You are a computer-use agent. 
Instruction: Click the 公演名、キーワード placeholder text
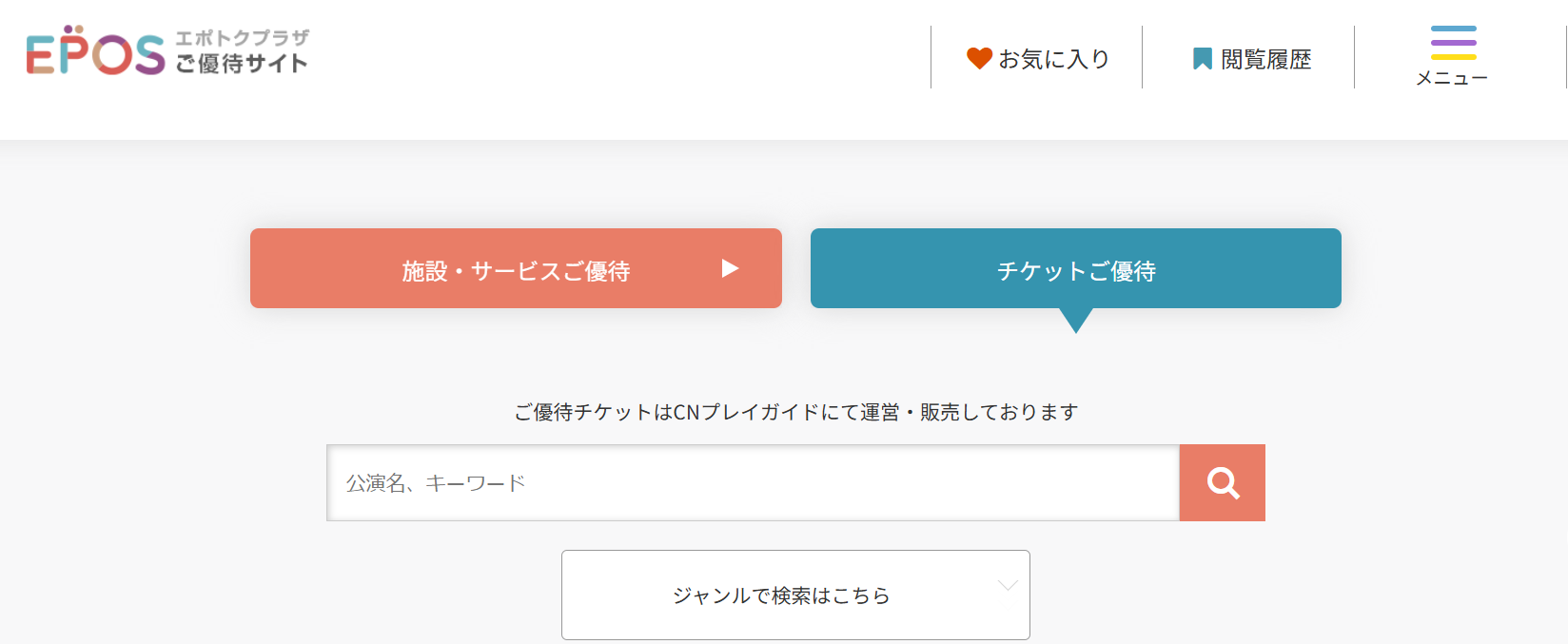(x=436, y=483)
